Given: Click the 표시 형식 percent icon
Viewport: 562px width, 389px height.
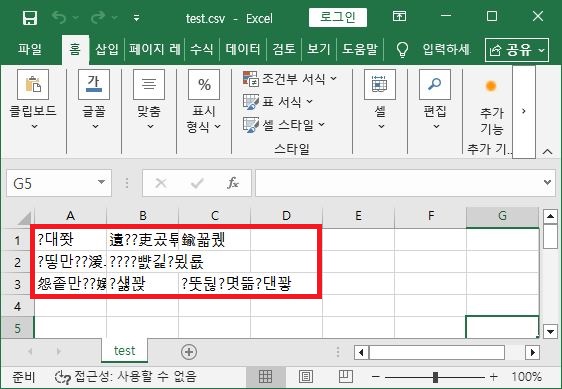Looking at the screenshot, I should pos(204,85).
